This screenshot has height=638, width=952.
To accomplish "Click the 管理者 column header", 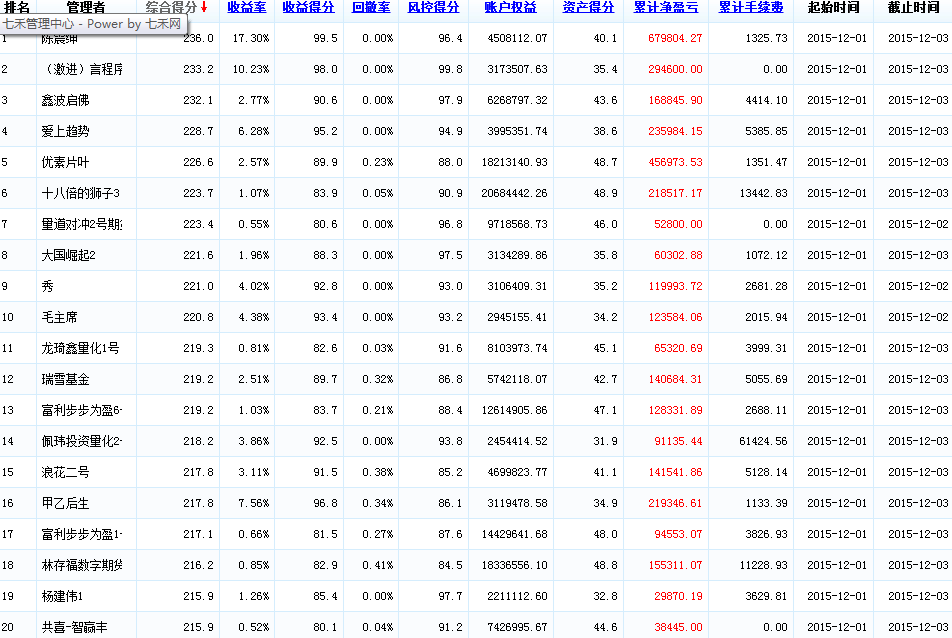I will pyautogui.click(x=86, y=7).
